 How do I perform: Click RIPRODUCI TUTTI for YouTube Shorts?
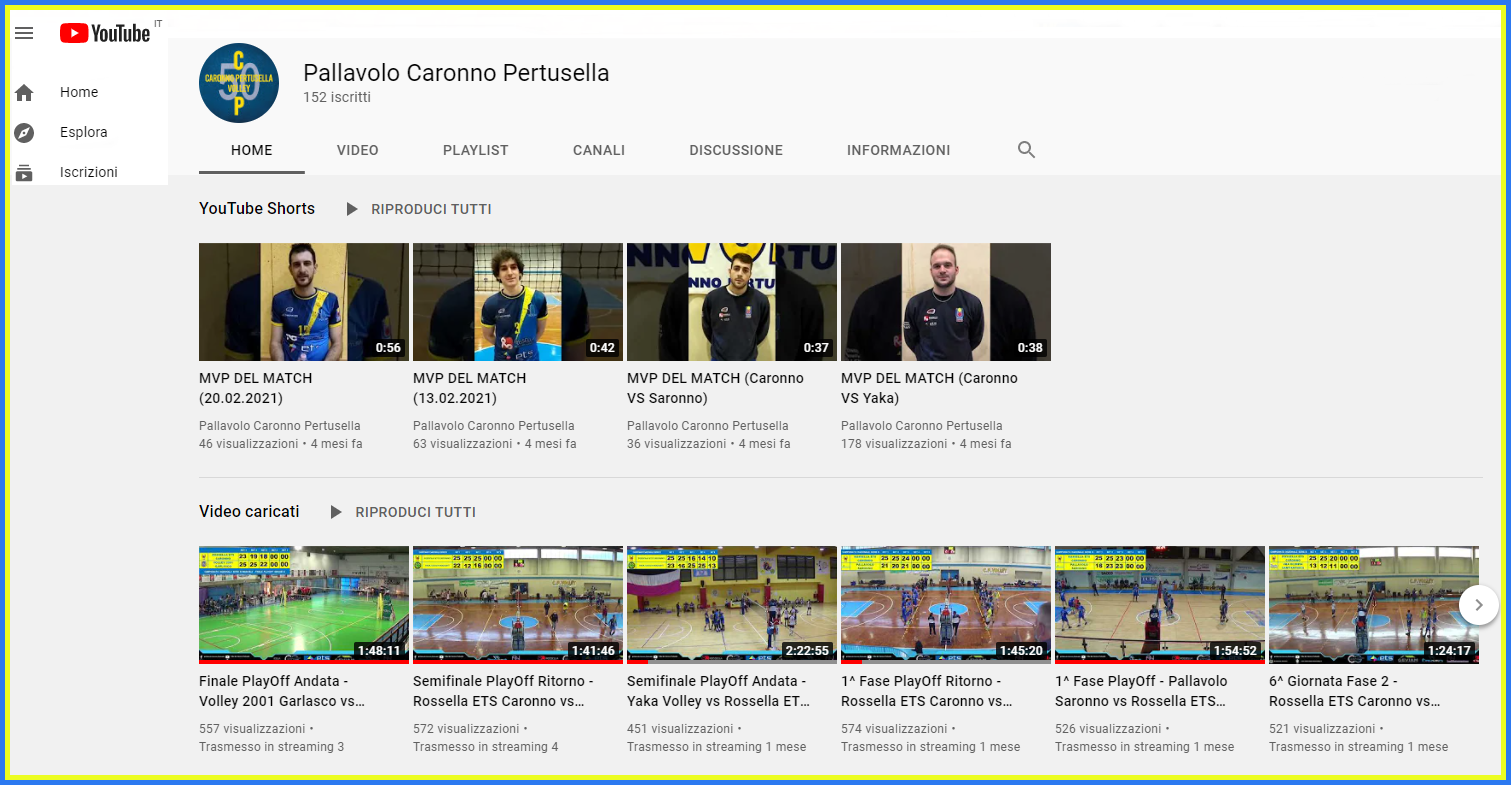coord(431,209)
